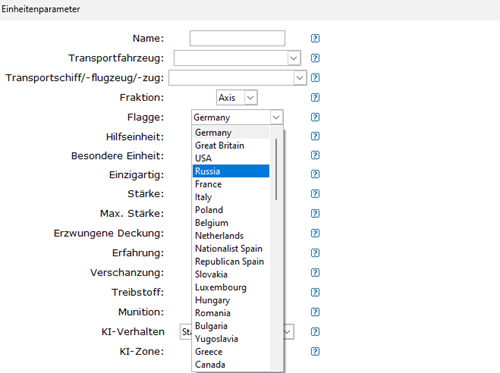The width and height of the screenshot is (500, 373).
Task: Expand the Transportschiff/-flugzeug/-zug dropdown
Action: point(299,78)
